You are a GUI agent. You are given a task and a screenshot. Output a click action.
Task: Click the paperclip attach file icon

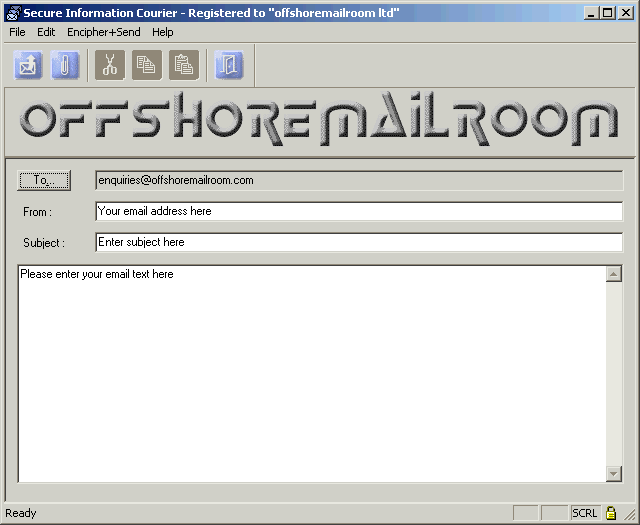click(64, 65)
